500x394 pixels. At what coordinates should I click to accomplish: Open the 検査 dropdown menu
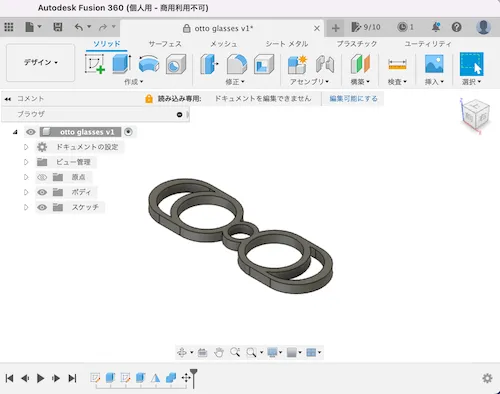(x=397, y=82)
